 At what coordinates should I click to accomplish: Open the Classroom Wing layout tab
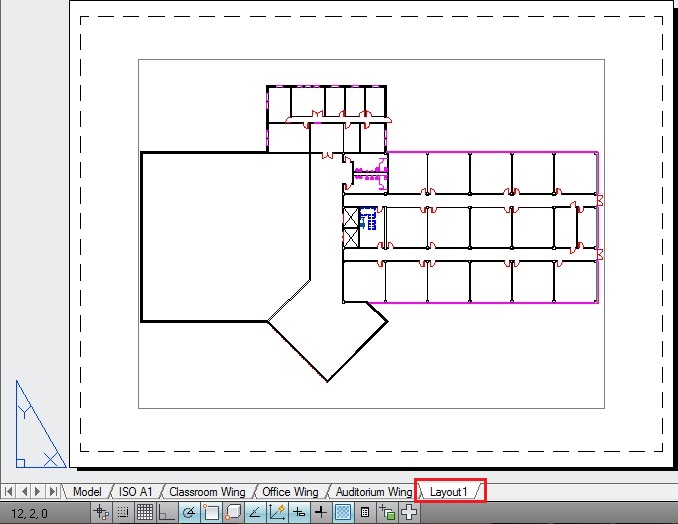(x=207, y=492)
